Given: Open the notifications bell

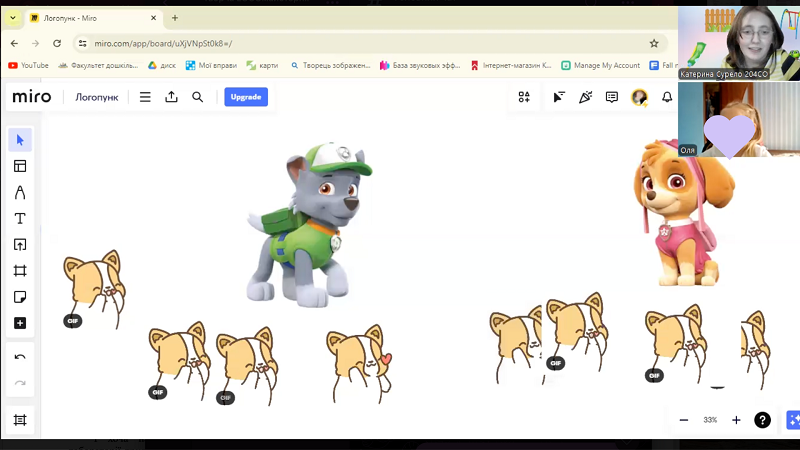Looking at the screenshot, I should coord(667,97).
